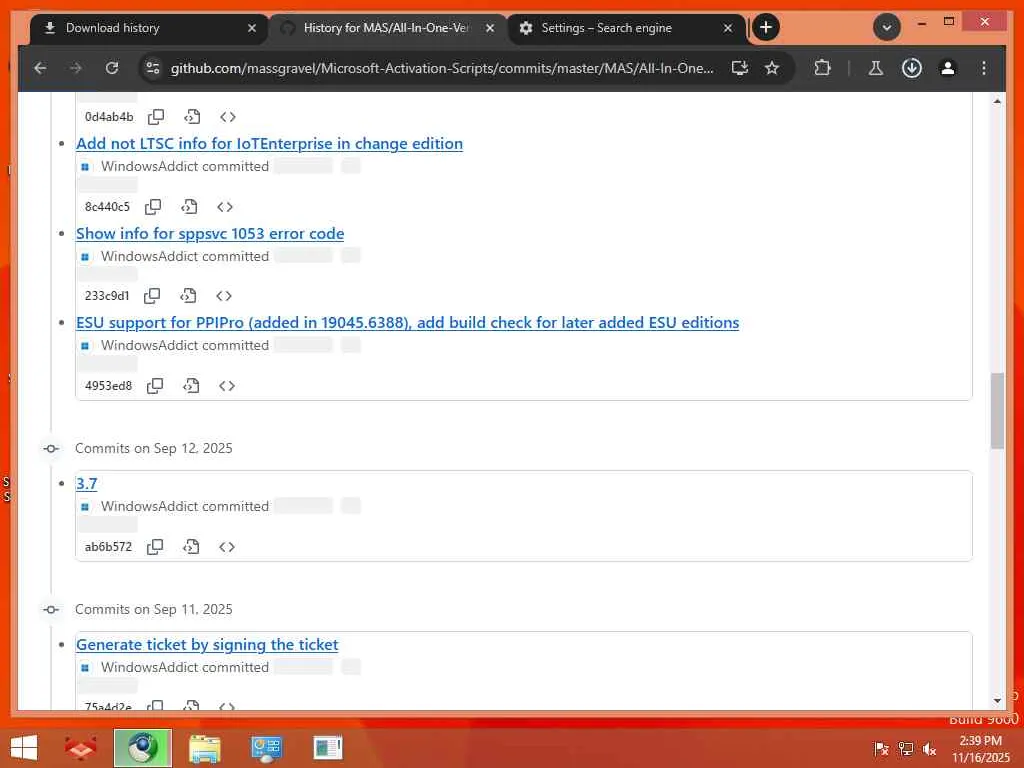Click the page vertical scrollbar thumb
The image size is (1024, 768).
[997, 410]
